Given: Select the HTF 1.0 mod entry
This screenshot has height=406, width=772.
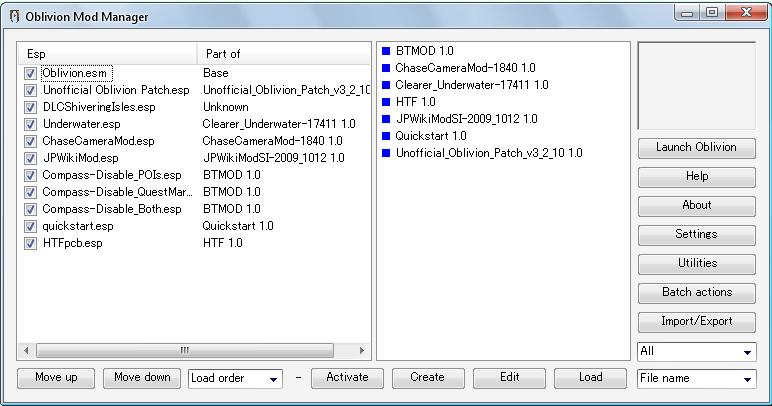Looking at the screenshot, I should tap(416, 102).
